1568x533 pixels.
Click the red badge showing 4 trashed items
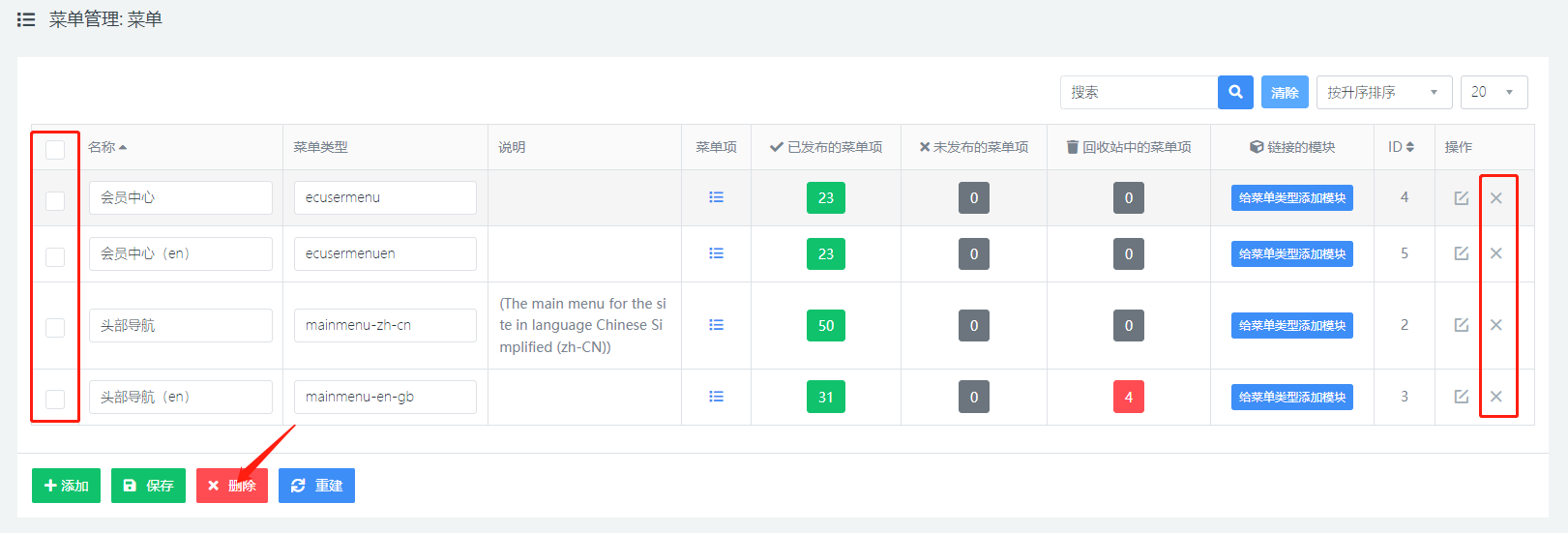coord(1128,397)
